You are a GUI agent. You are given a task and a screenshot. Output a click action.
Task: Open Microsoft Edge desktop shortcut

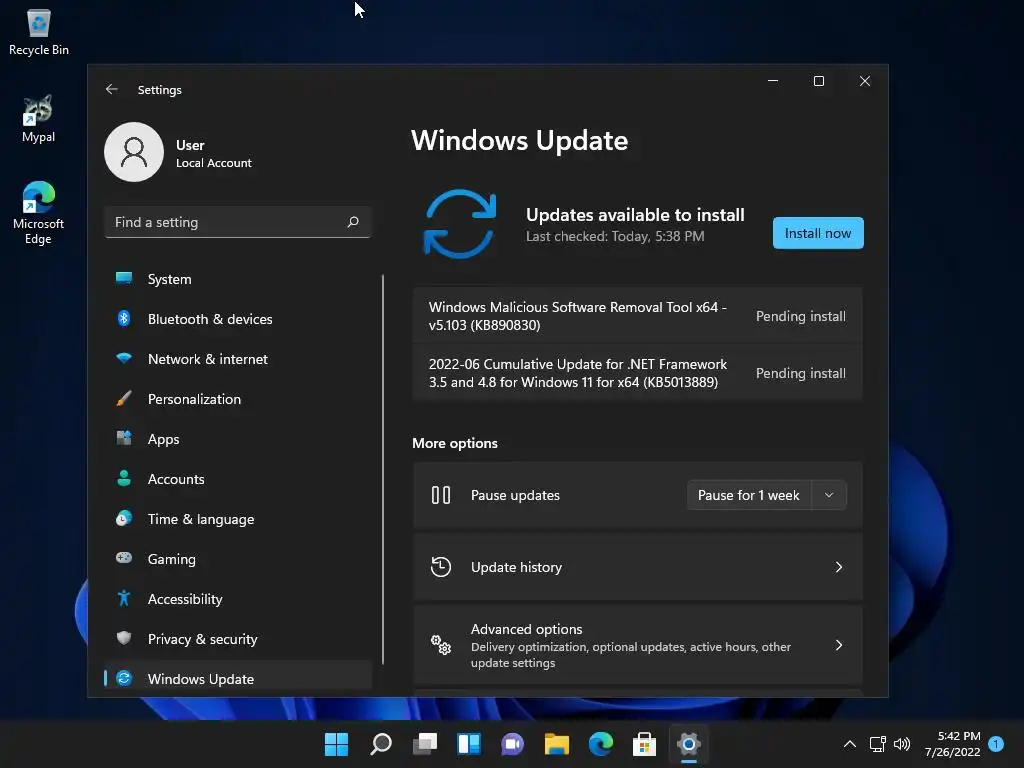coord(39,213)
